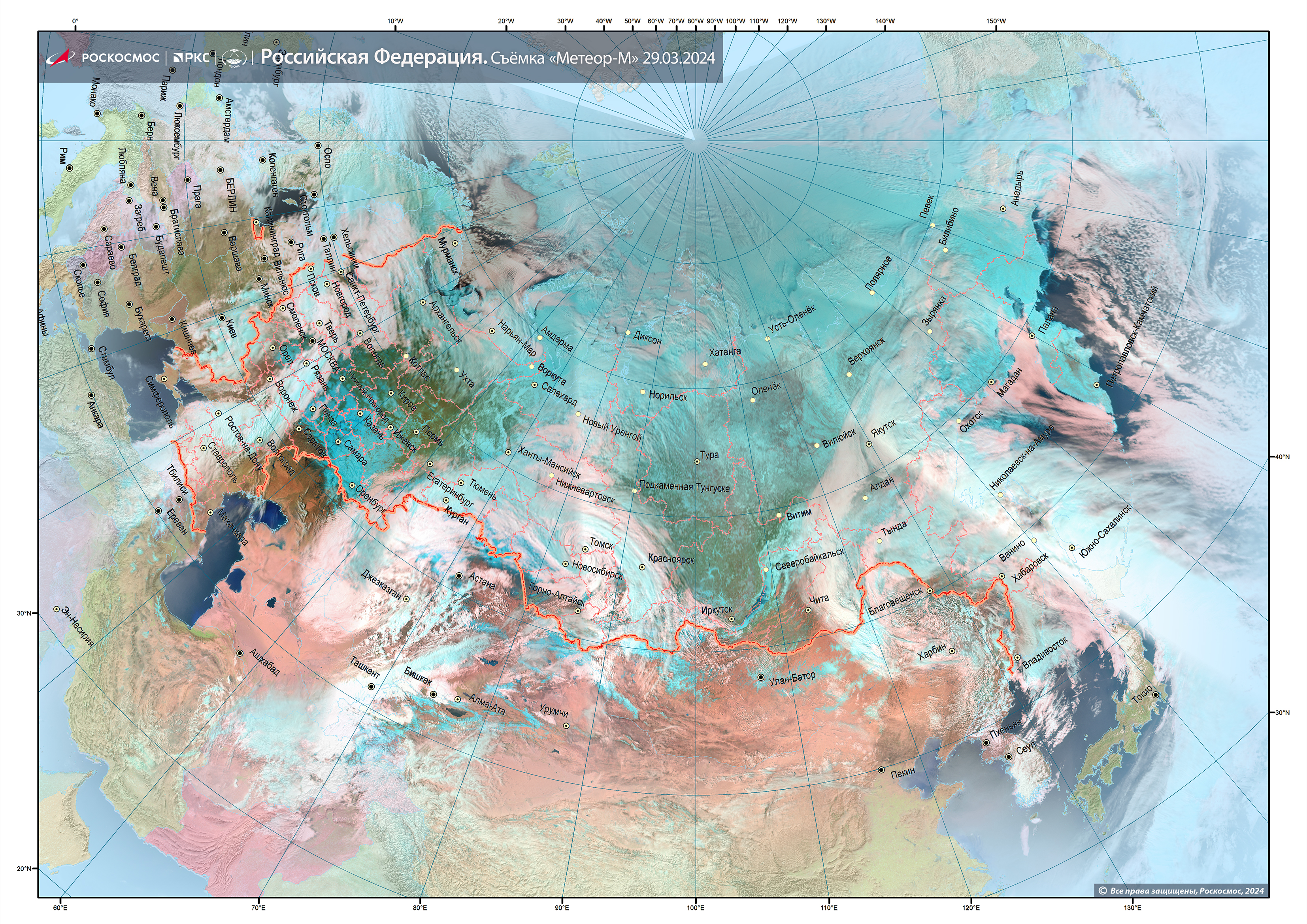Click the Роскосмос 2024 copyright notice
This screenshot has height=924, width=1307.
click(1181, 890)
